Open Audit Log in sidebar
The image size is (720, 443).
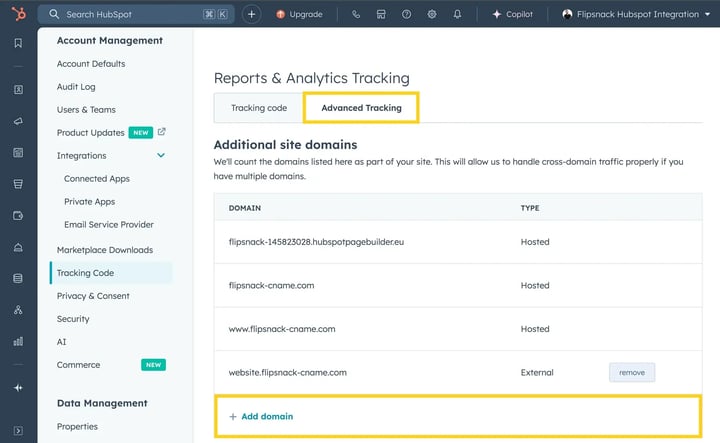76,87
